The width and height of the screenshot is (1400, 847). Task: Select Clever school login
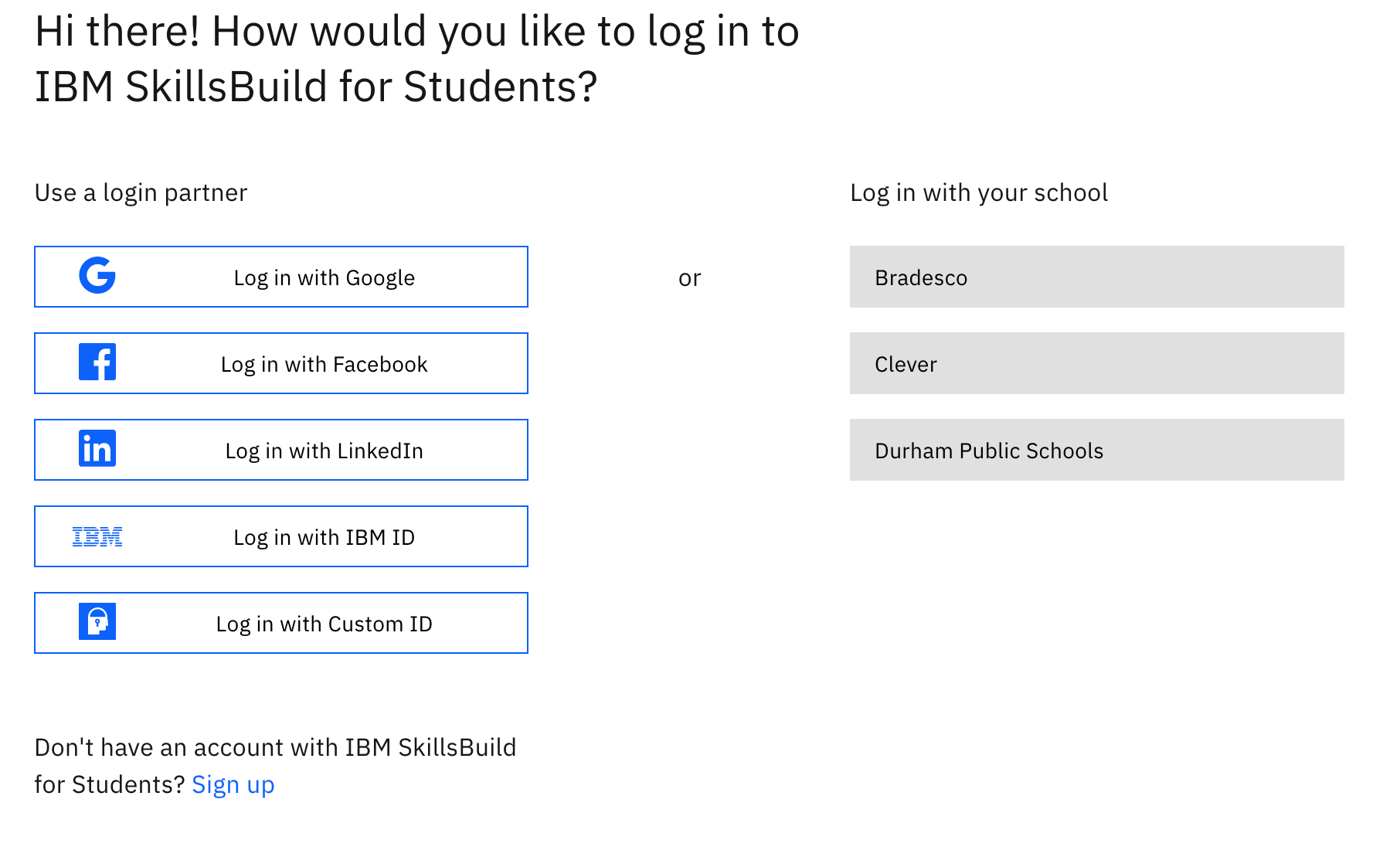[1097, 363]
